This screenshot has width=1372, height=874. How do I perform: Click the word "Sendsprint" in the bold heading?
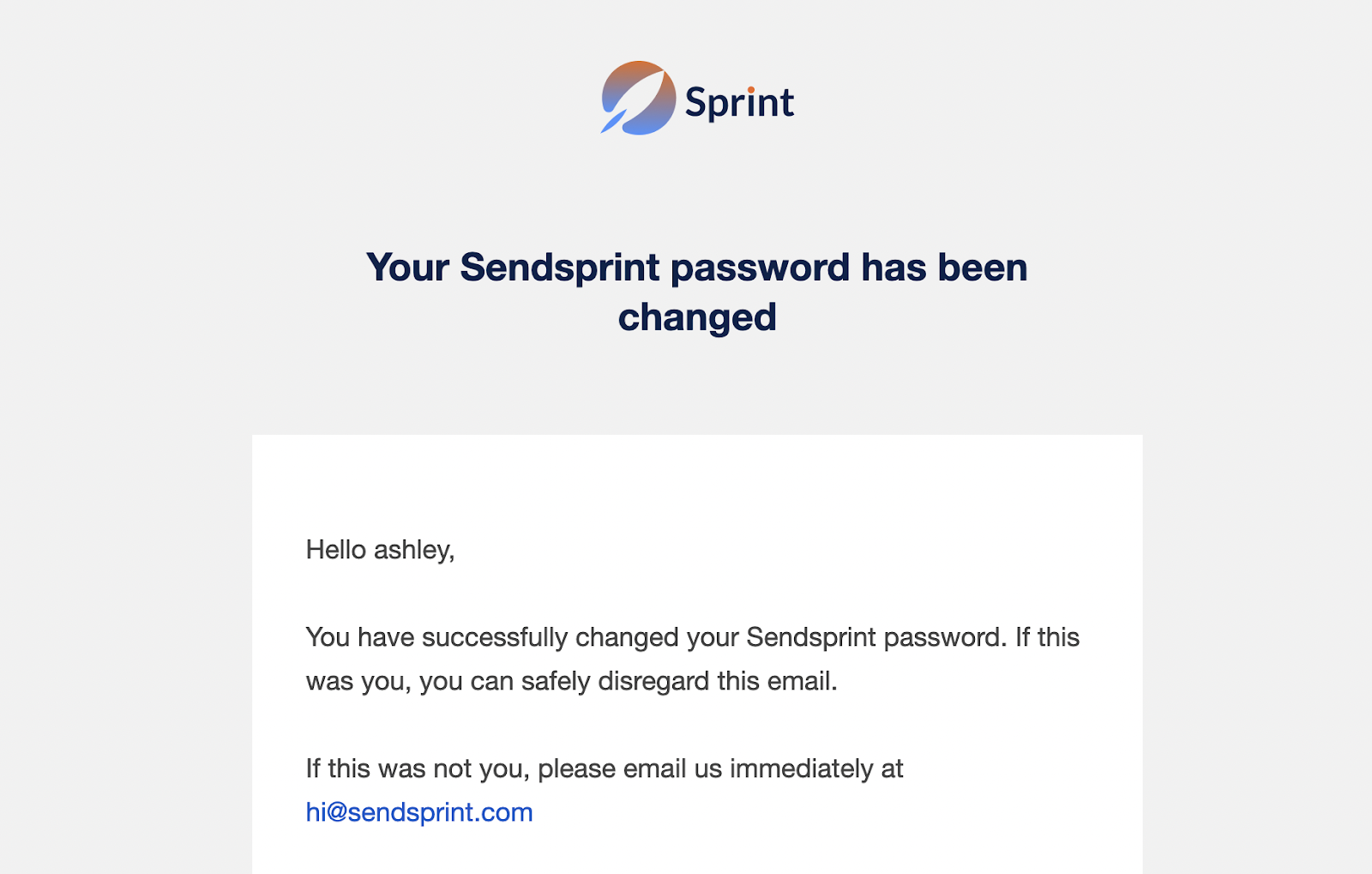(558, 268)
